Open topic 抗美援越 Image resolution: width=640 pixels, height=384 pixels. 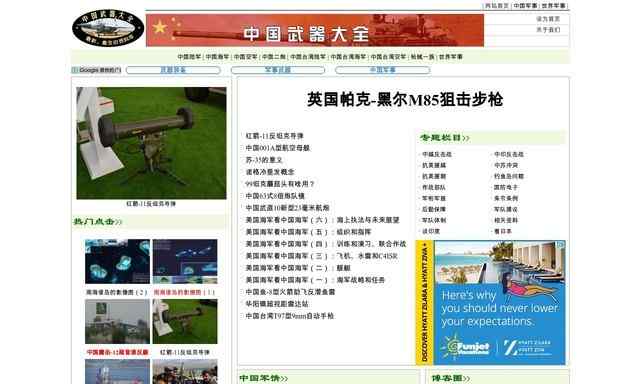tap(434, 165)
